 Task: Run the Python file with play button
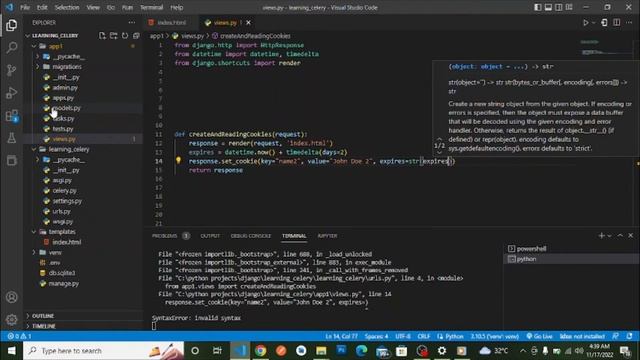point(586,22)
